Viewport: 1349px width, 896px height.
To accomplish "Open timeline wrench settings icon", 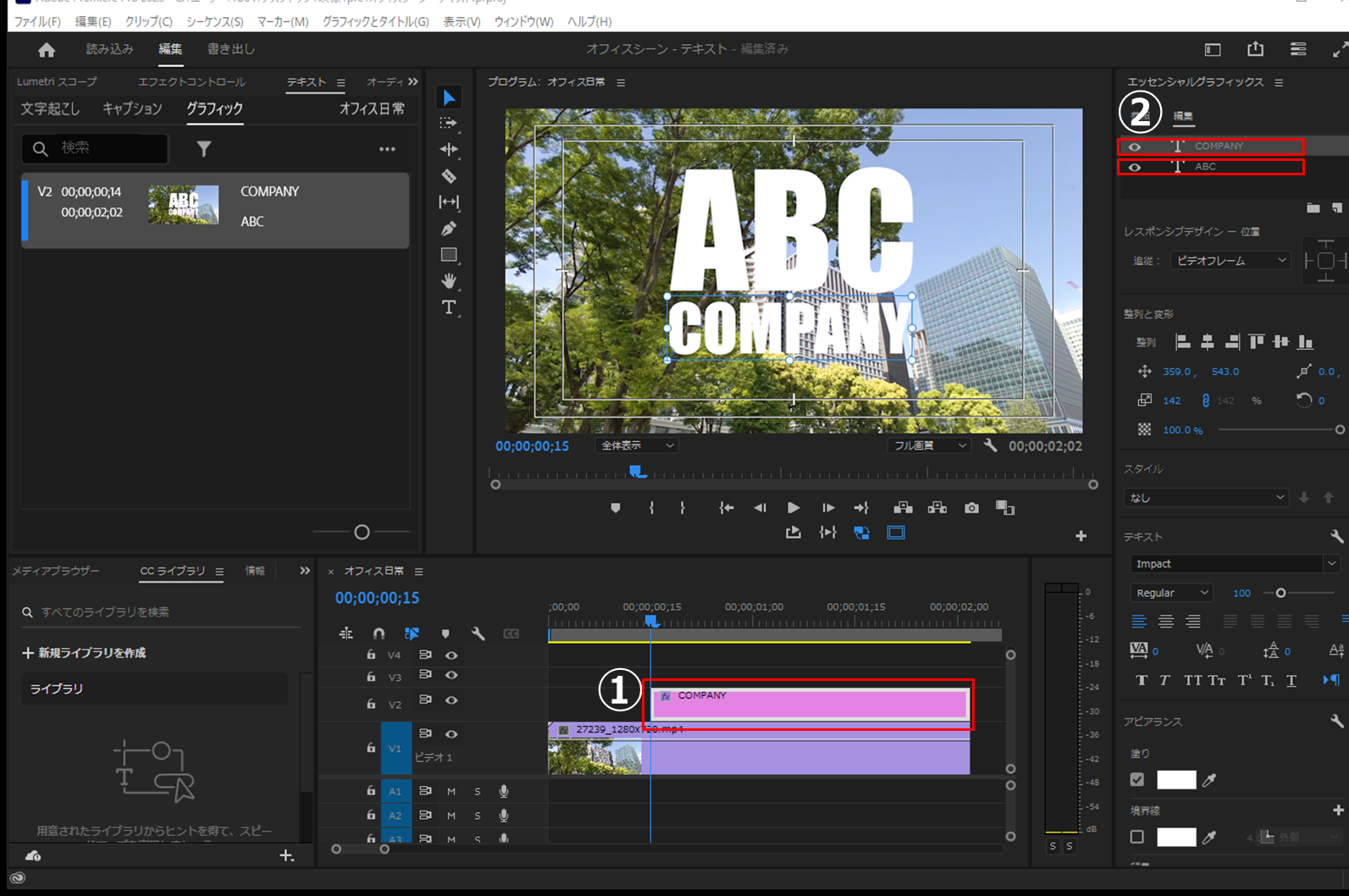I will click(478, 633).
